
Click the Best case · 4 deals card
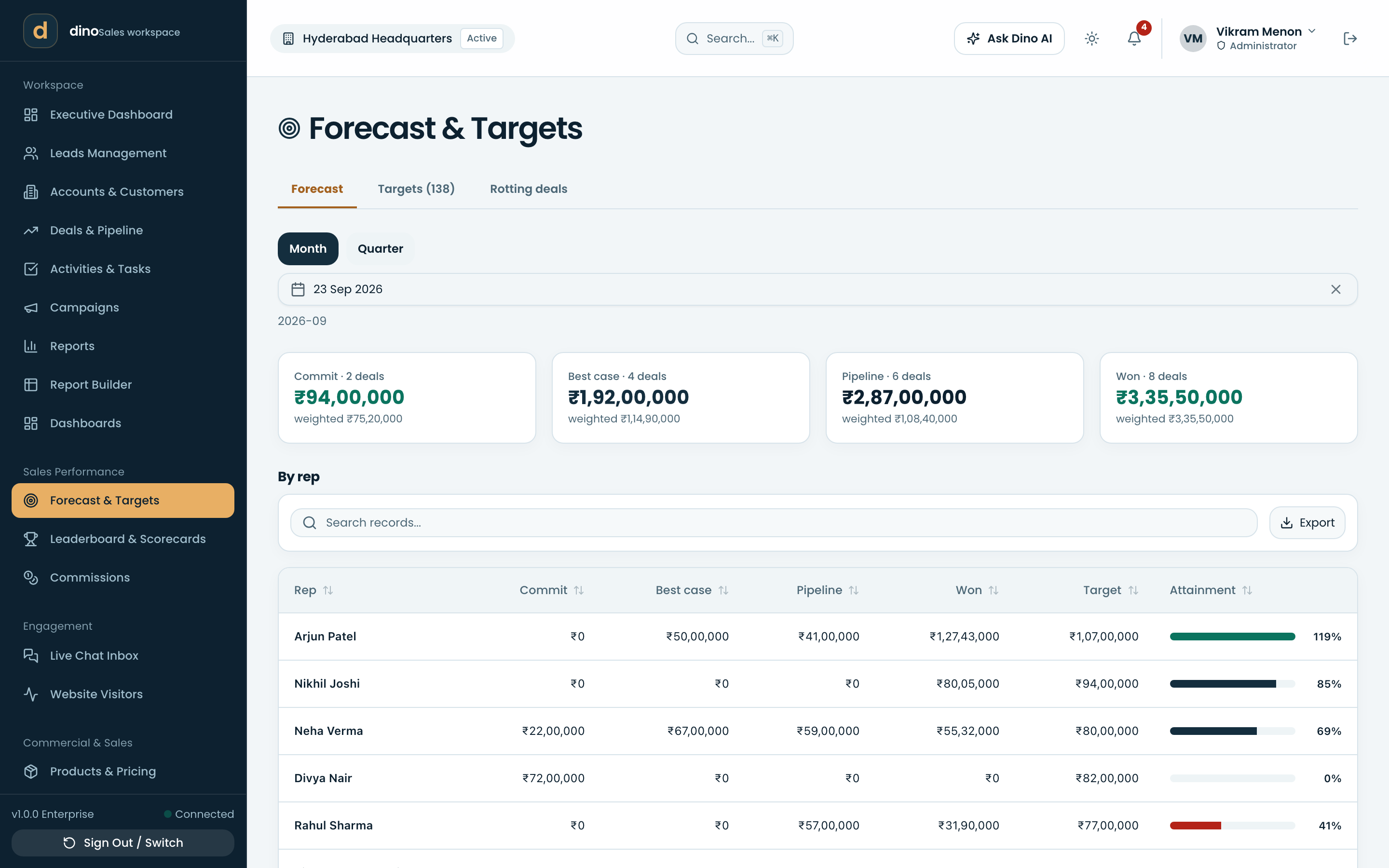pyautogui.click(x=681, y=398)
